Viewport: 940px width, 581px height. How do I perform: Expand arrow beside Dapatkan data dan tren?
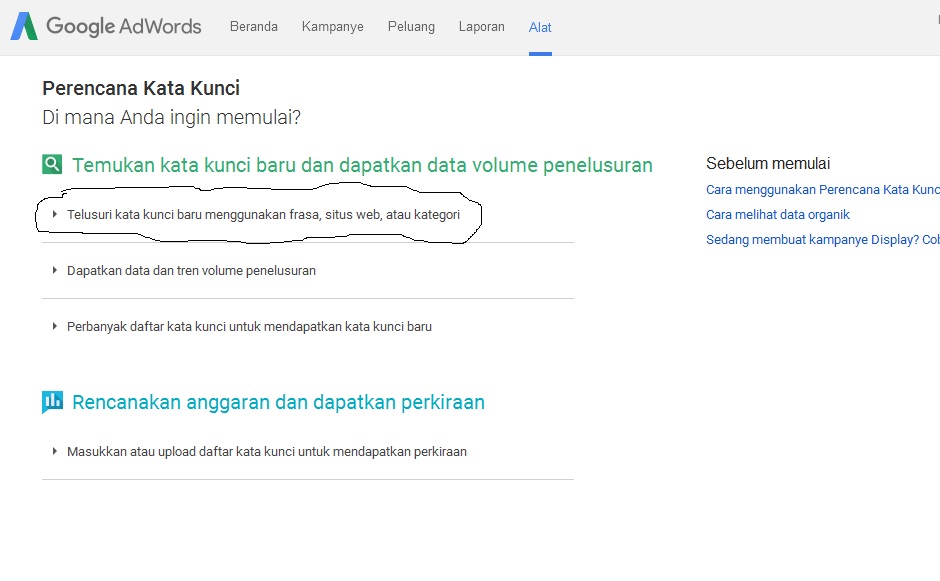[54, 270]
